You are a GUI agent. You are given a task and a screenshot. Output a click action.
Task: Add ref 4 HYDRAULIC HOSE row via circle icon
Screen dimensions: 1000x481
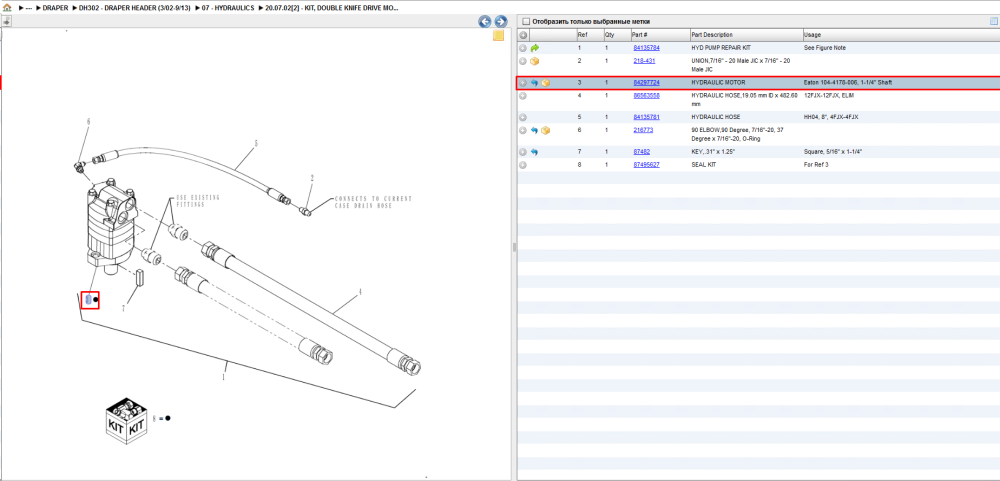click(x=523, y=96)
